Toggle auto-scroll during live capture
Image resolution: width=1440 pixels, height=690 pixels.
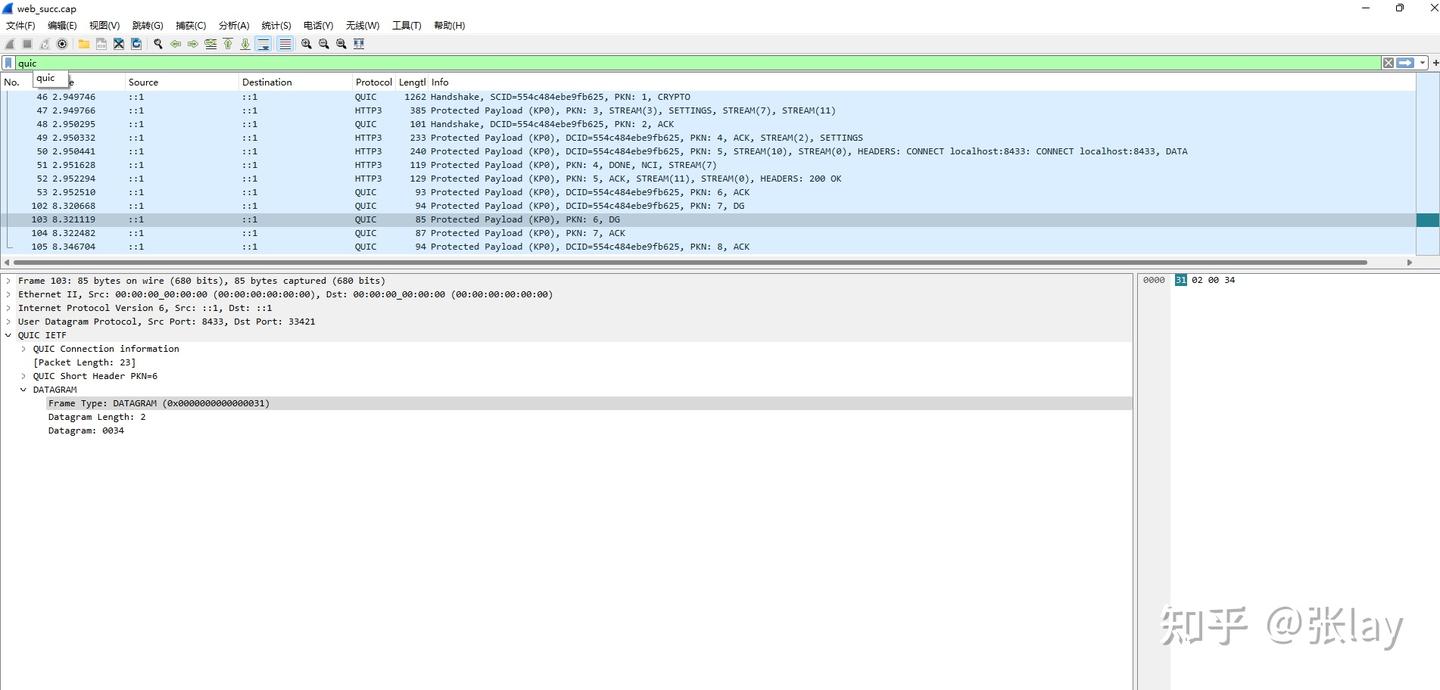263,44
